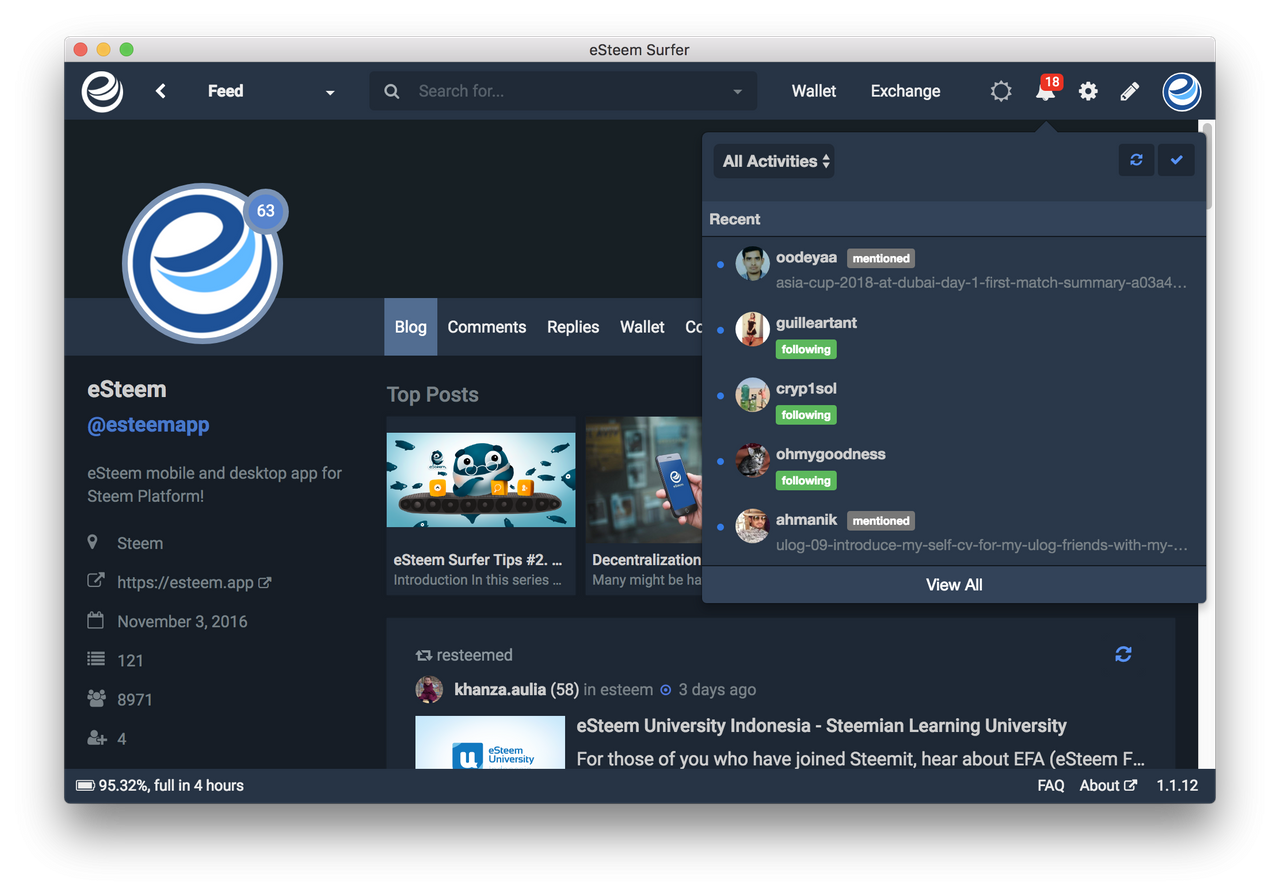Open the user avatar menu in navbar

click(x=1181, y=91)
